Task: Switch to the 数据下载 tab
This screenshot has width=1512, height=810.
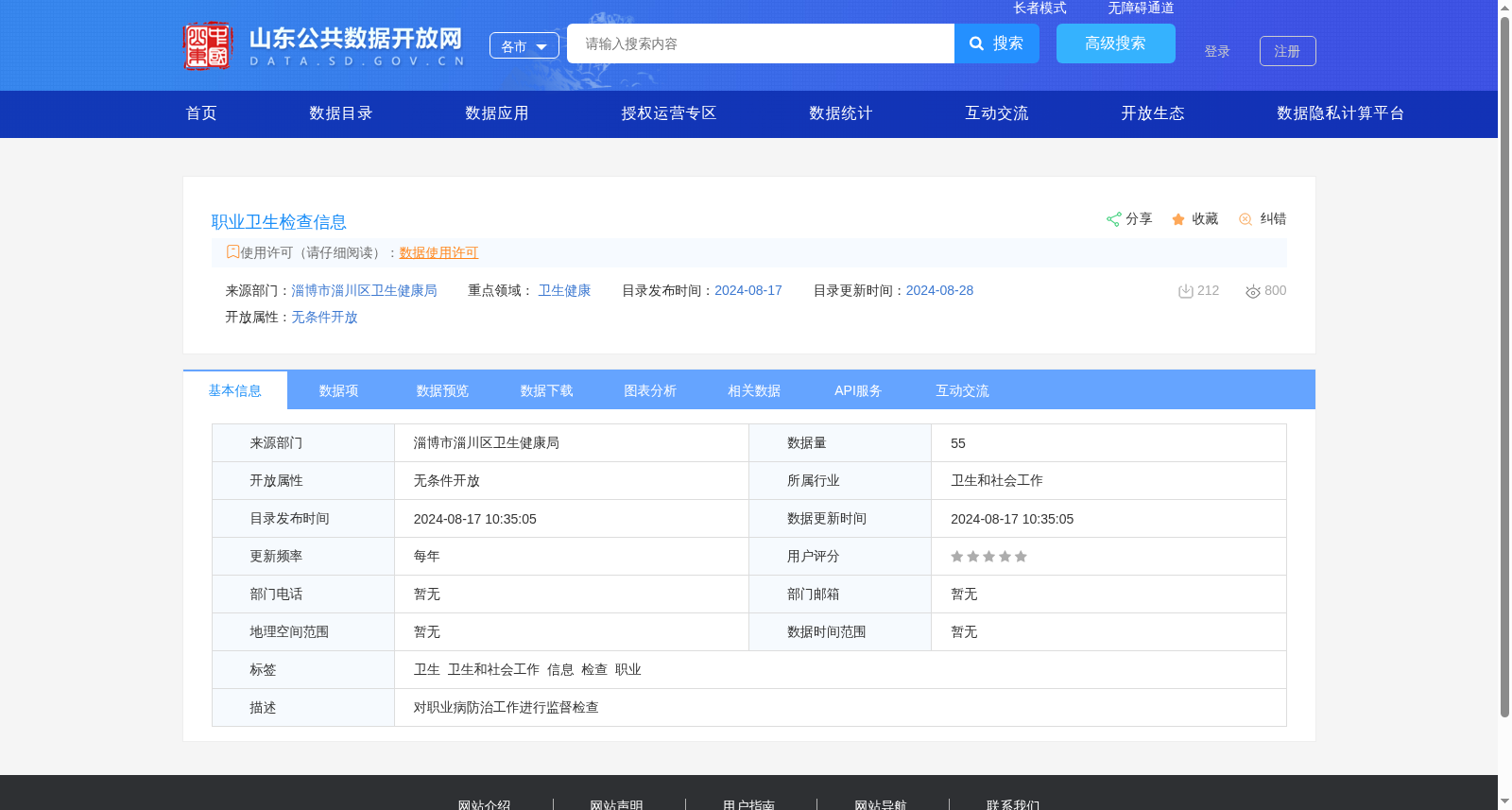Action: point(547,390)
